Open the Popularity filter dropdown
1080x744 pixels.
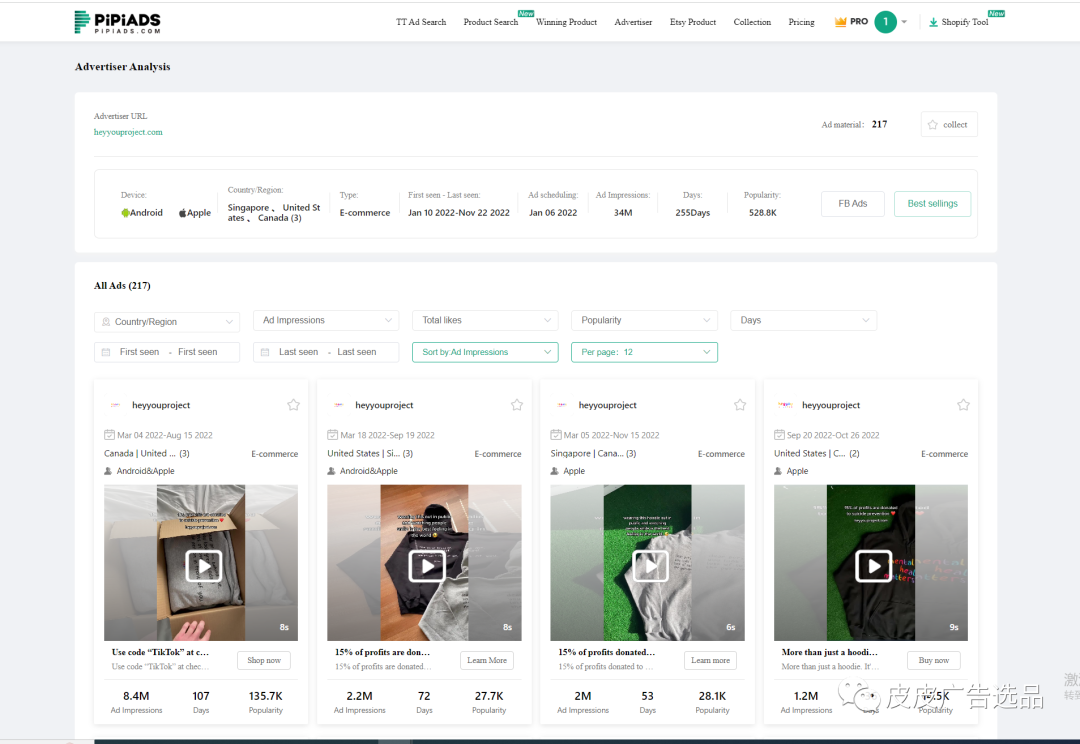[644, 320]
